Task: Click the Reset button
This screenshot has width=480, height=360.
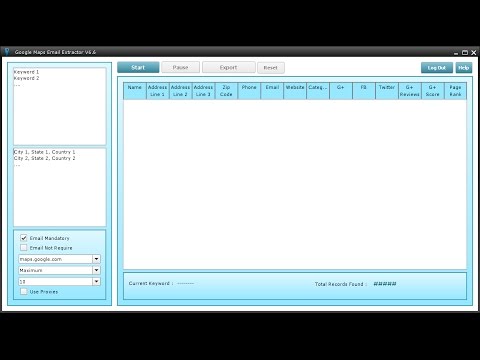Action: click(271, 68)
